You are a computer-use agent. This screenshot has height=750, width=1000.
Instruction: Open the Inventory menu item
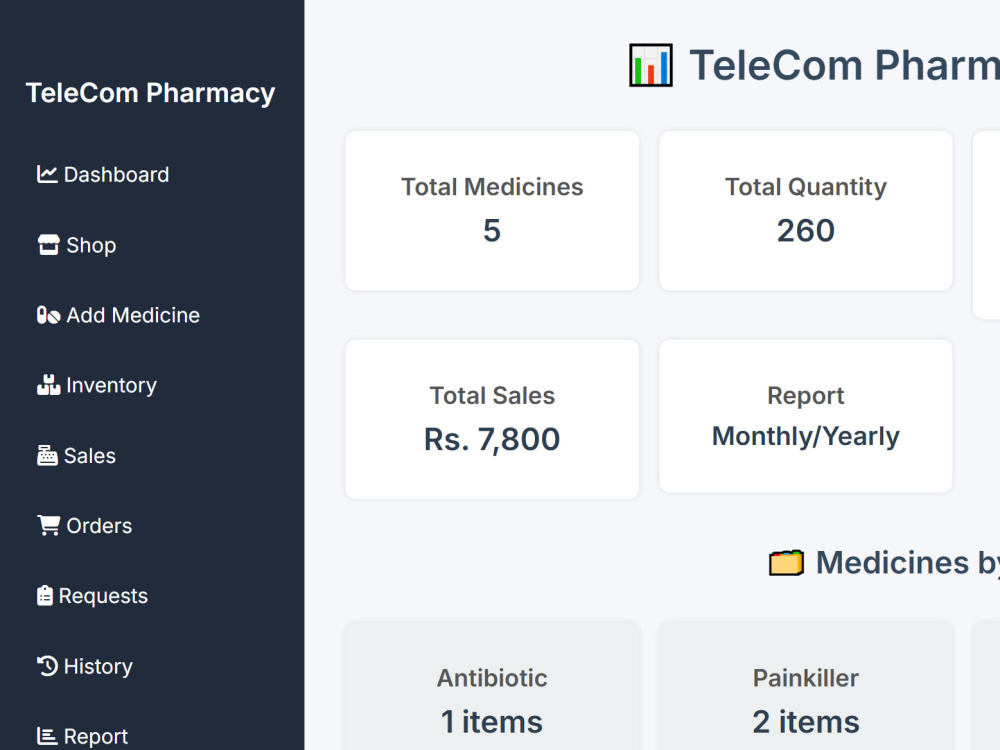click(x=97, y=385)
